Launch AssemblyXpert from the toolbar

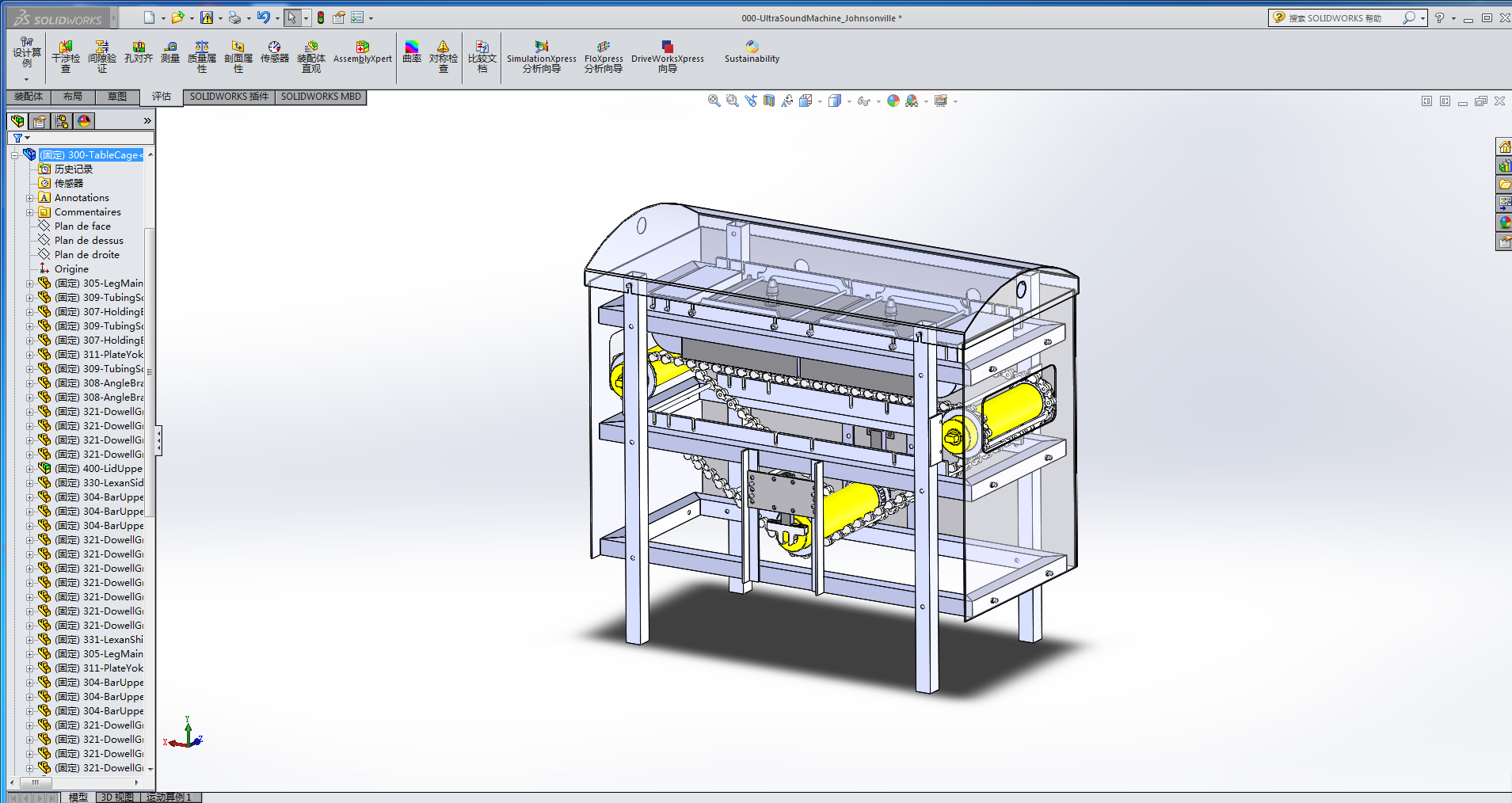[x=362, y=52]
